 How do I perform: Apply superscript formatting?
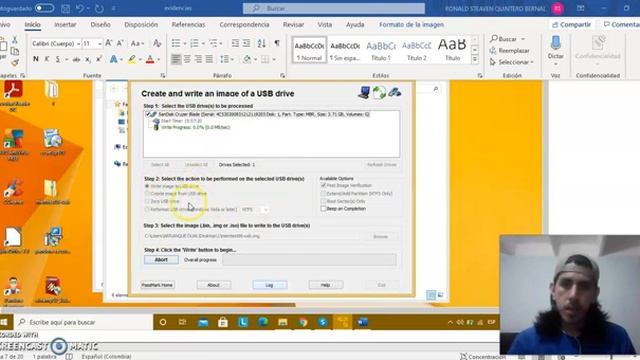click(99, 60)
